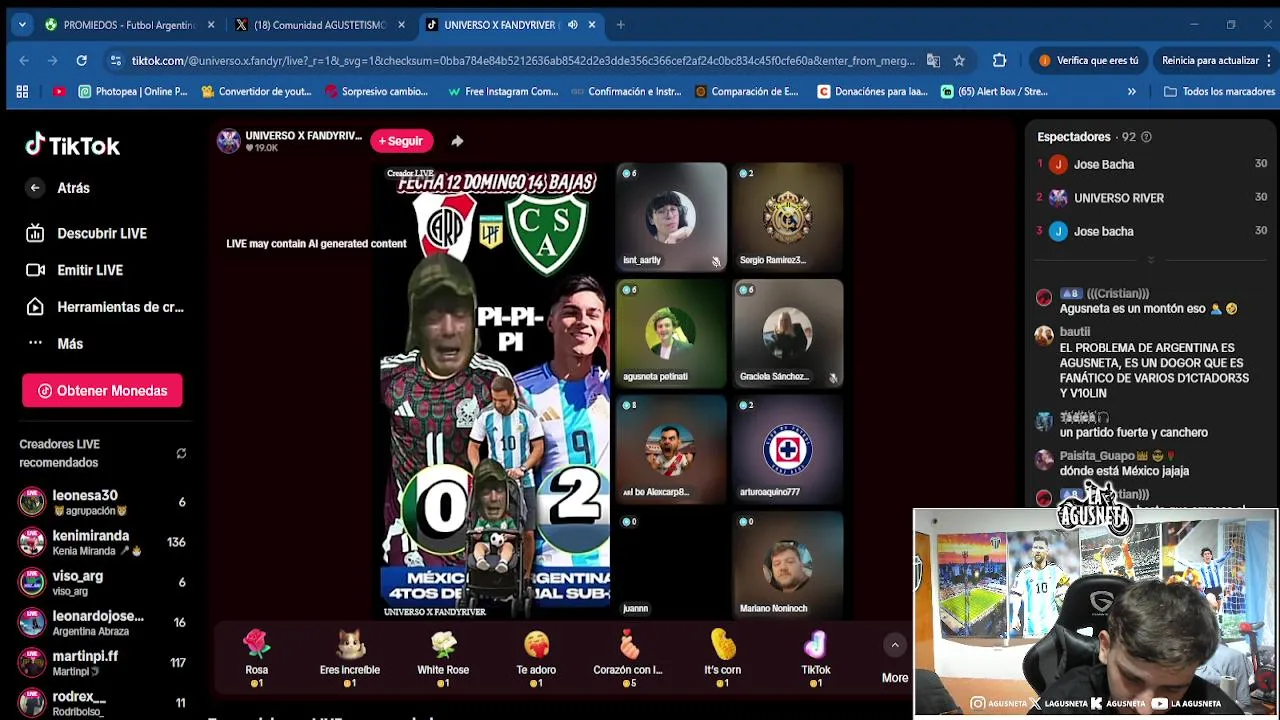This screenshot has width=1280, height=720.
Task: Refresh recommended LIVE creators list
Action: pyautogui.click(x=181, y=453)
